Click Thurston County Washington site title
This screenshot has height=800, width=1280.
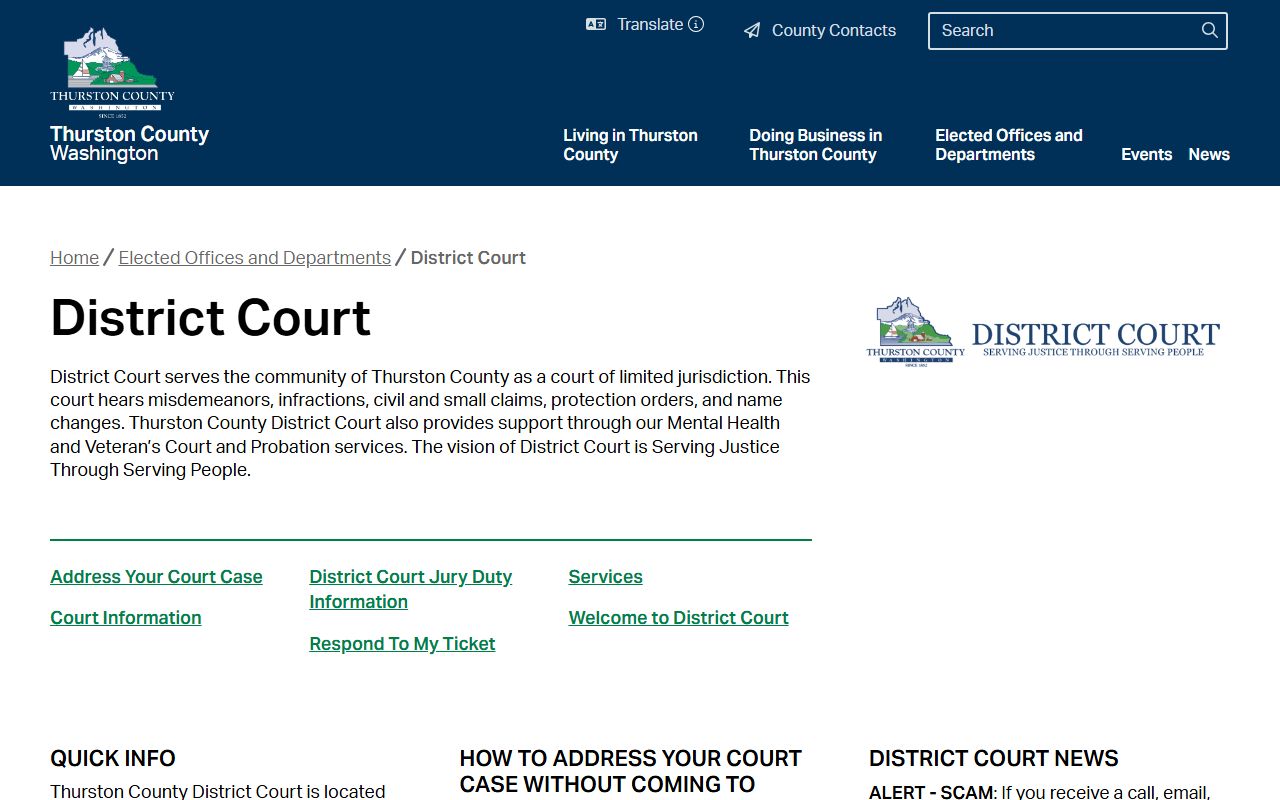(129, 143)
